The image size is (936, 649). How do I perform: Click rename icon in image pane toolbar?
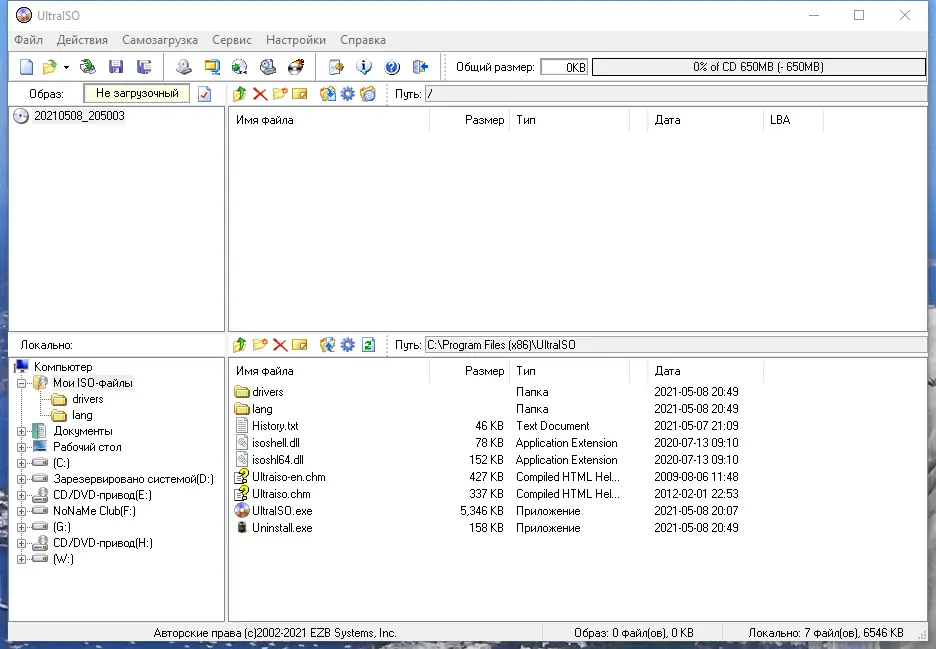300,94
